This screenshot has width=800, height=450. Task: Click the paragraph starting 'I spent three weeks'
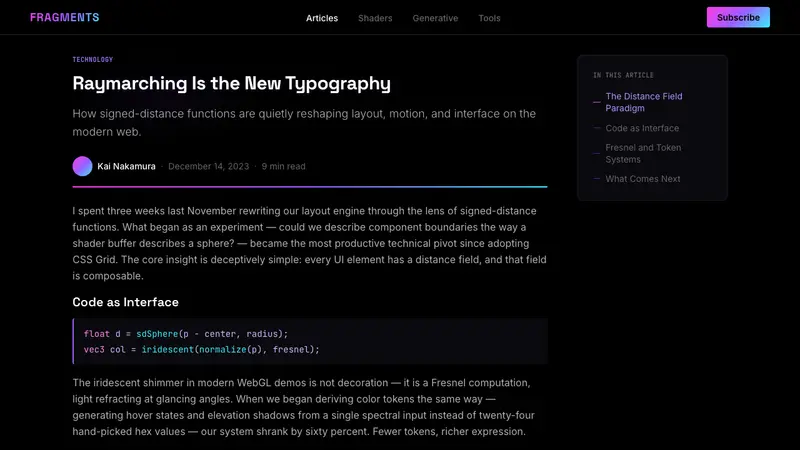pyautogui.click(x=310, y=243)
